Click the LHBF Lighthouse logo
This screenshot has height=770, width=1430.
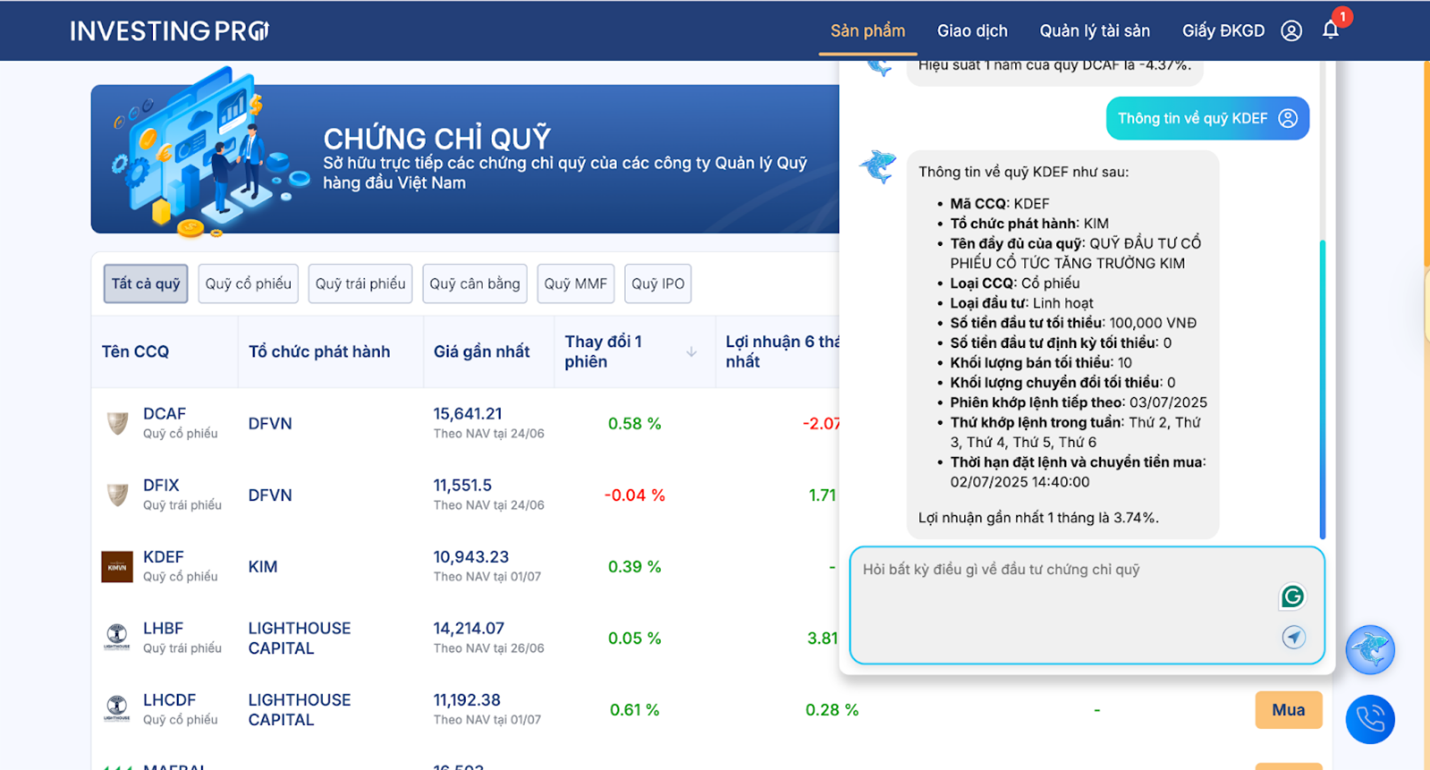tap(117, 638)
